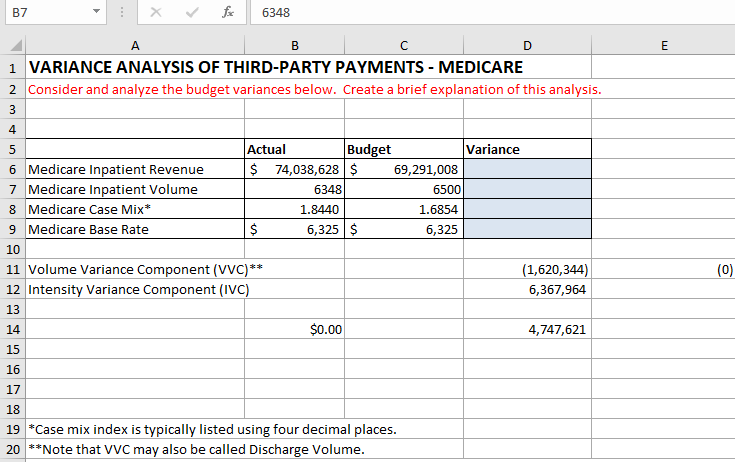The image size is (735, 462).
Task: Select column D header
Action: coord(527,45)
